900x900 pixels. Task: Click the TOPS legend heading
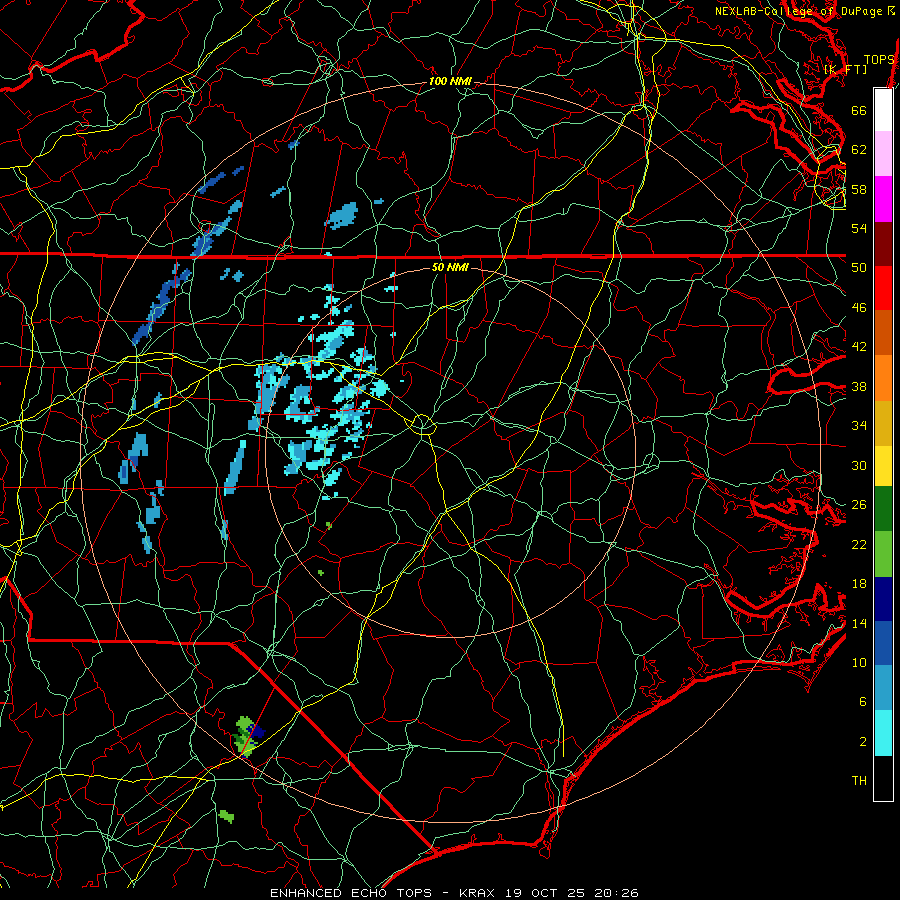click(878, 60)
